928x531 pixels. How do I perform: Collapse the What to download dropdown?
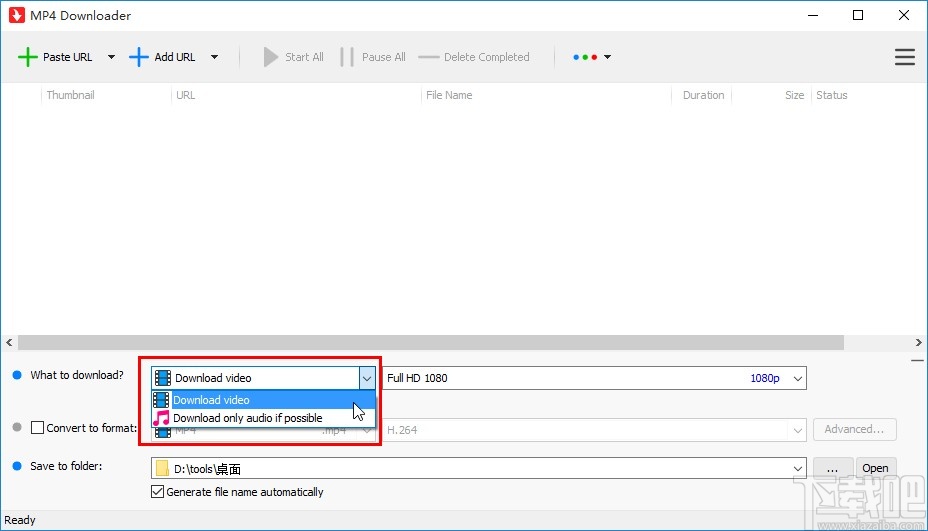[367, 378]
